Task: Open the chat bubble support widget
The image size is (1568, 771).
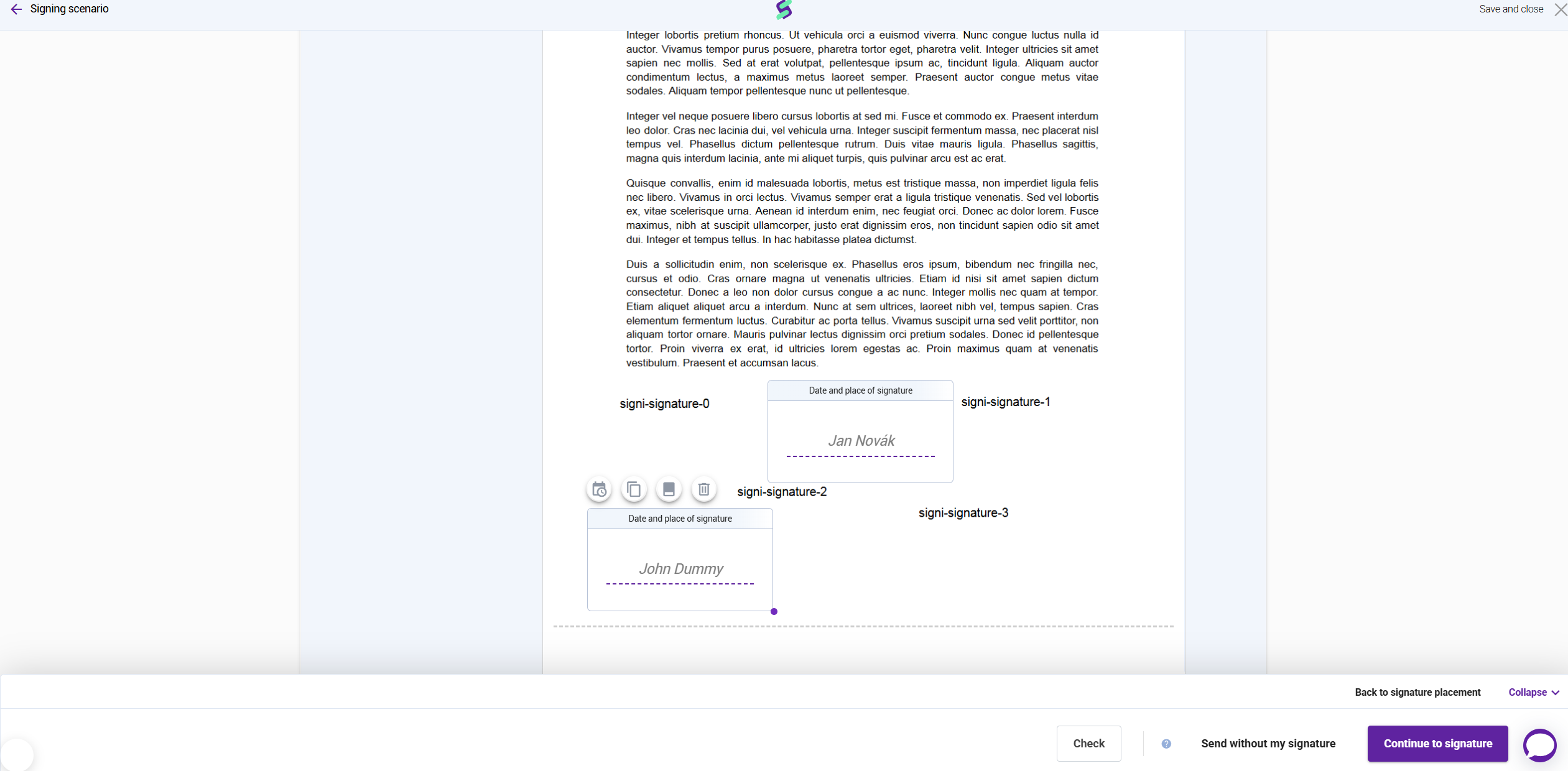Action: [x=1539, y=744]
